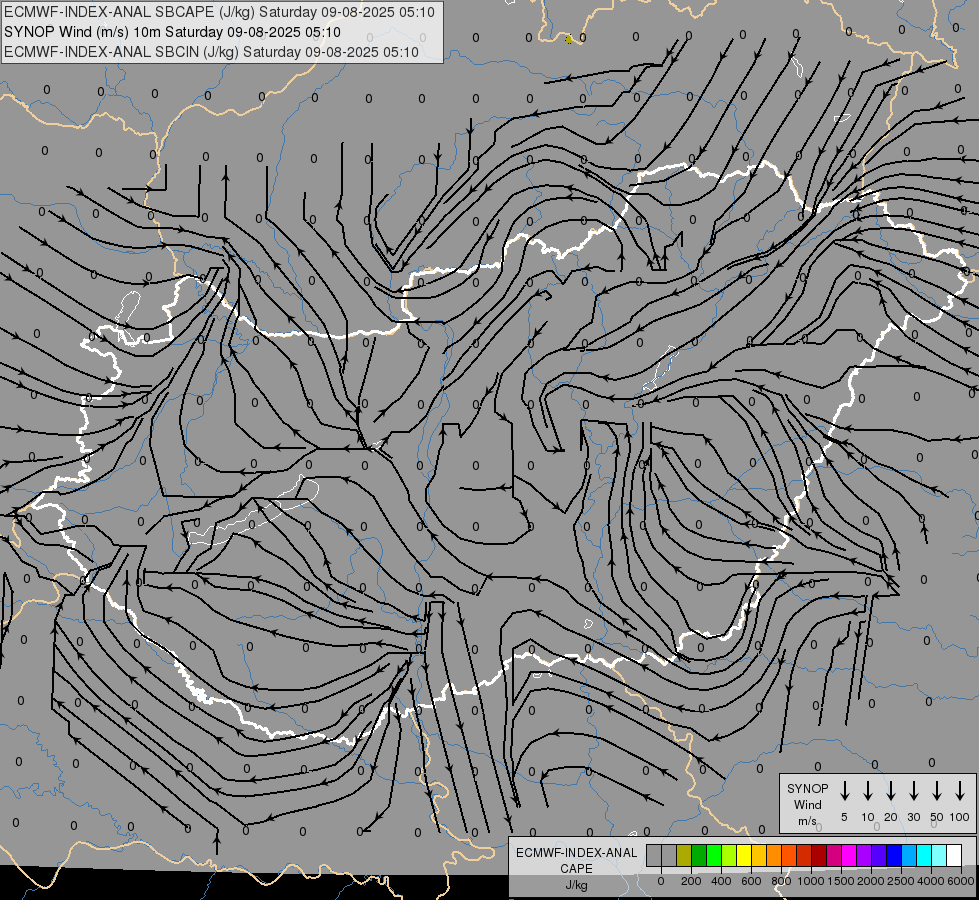This screenshot has width=979, height=900.
Task: Pick the violet swatch right of 2000 tick
Action: click(x=878, y=855)
